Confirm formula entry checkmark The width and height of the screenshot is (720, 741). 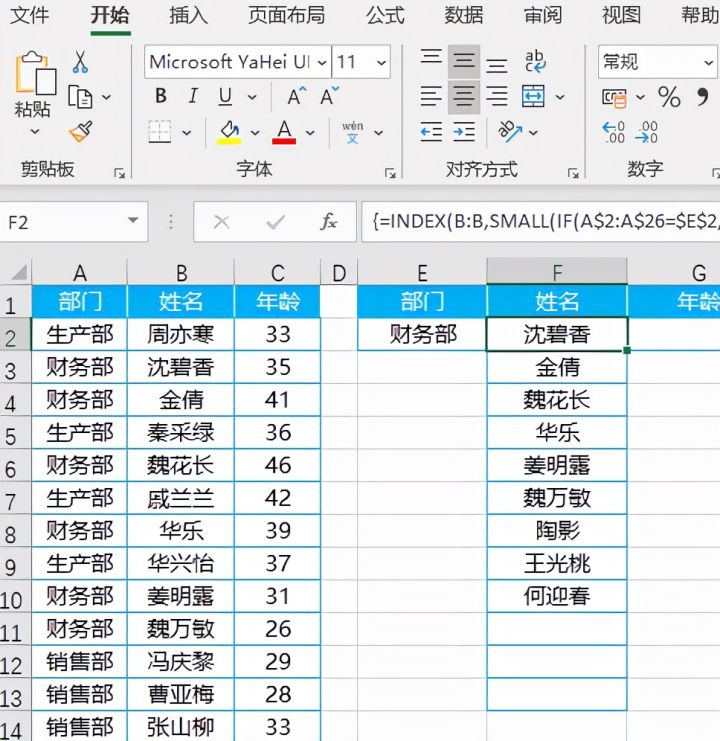coord(275,222)
